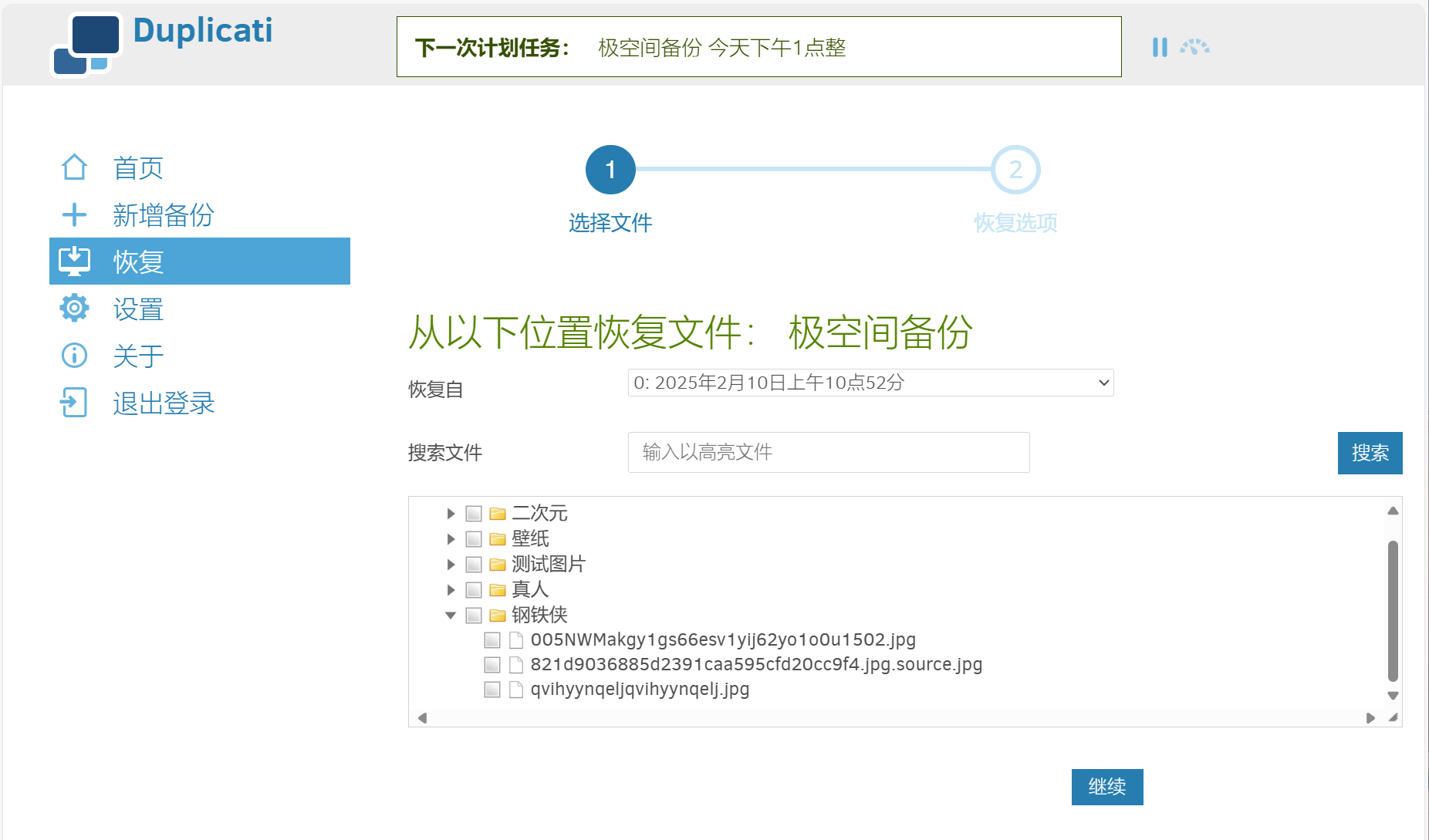Screen dimensions: 1429x840
Task: Expand the 二次元 folder in the tree
Action: click(x=451, y=513)
